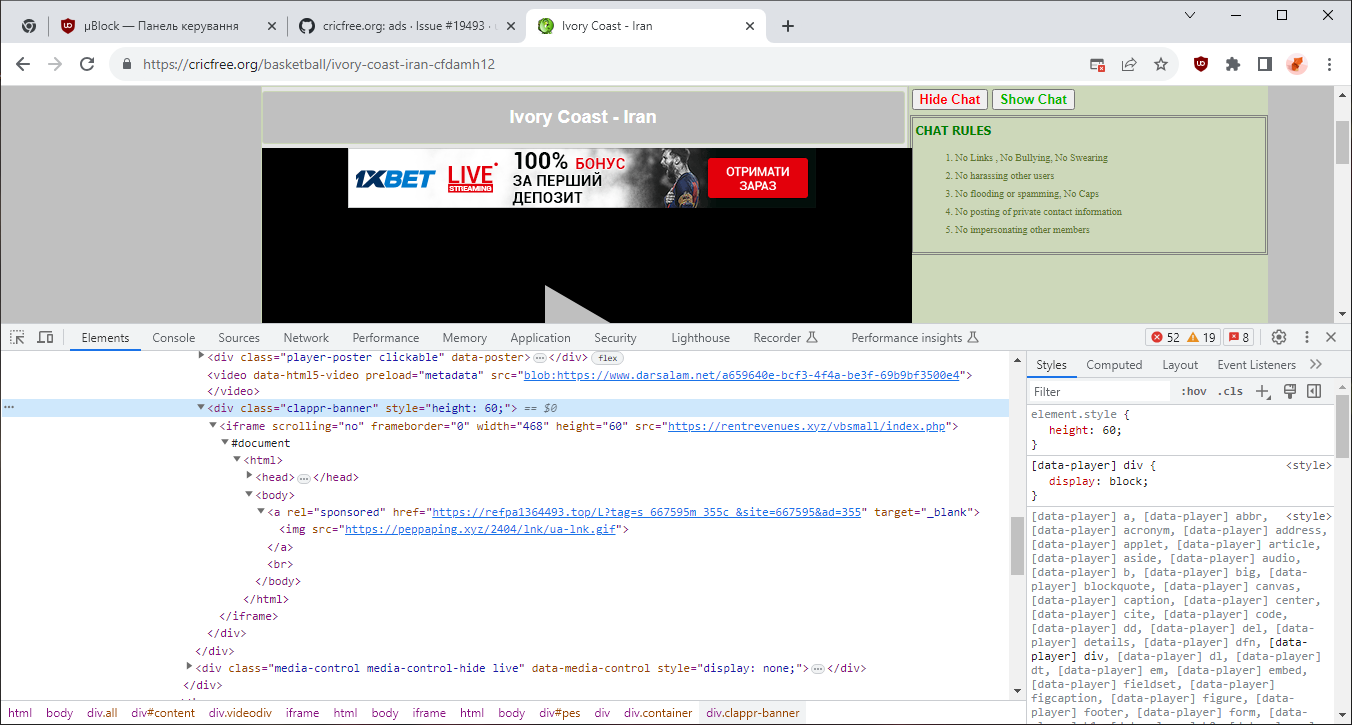Bookmark the page via star icon
The image size is (1352, 725).
[x=1161, y=63]
